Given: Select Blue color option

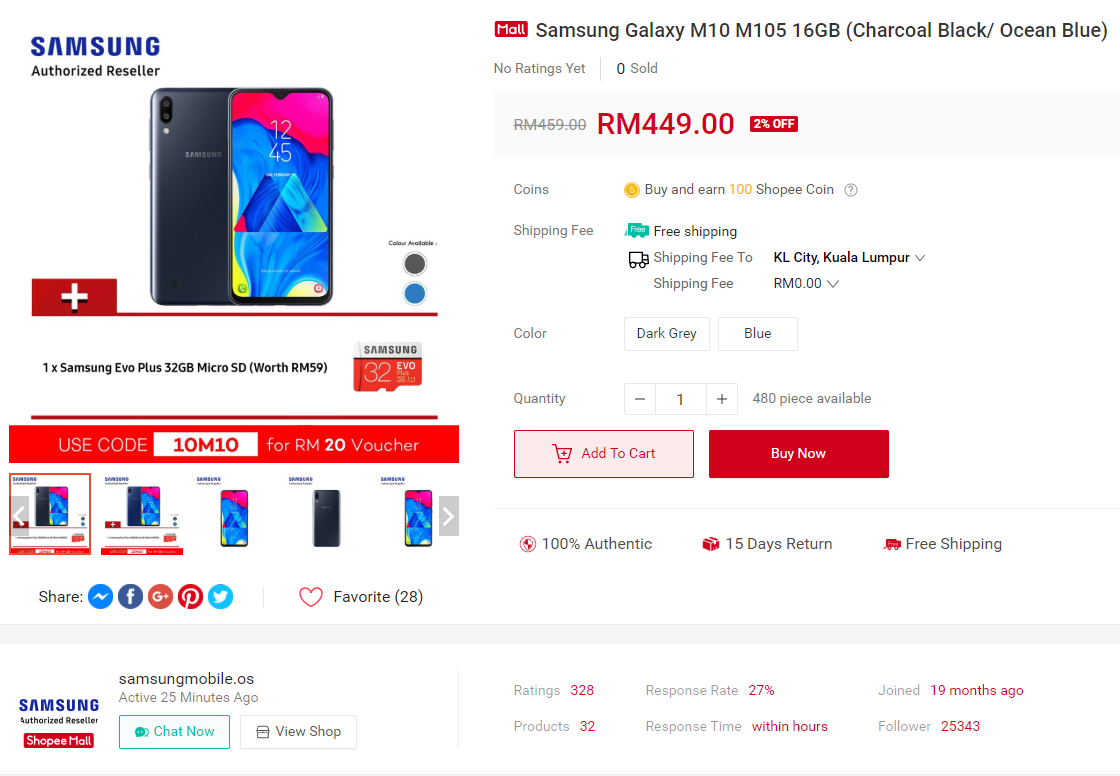Looking at the screenshot, I should (757, 334).
